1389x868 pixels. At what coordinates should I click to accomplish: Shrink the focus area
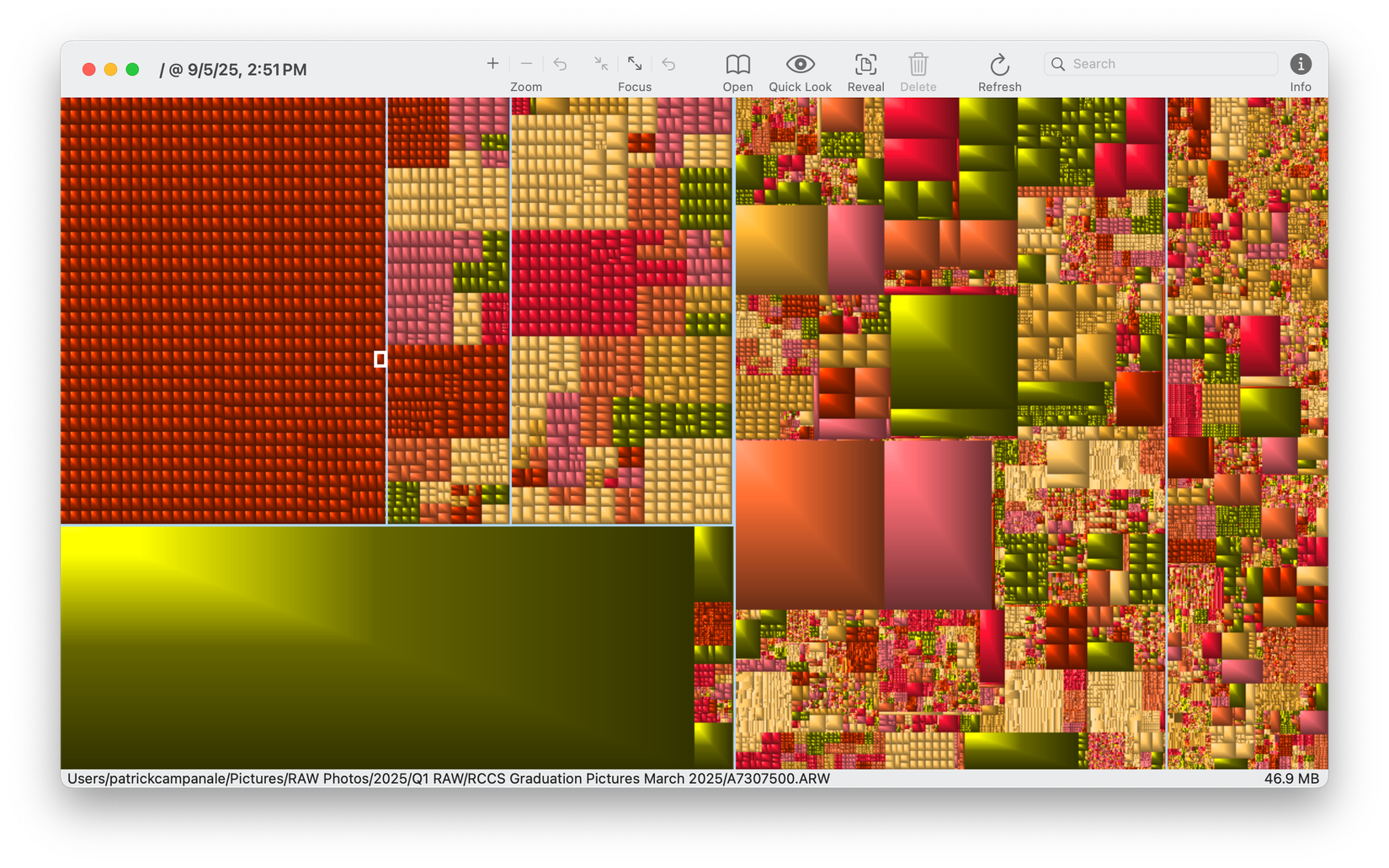pyautogui.click(x=600, y=63)
